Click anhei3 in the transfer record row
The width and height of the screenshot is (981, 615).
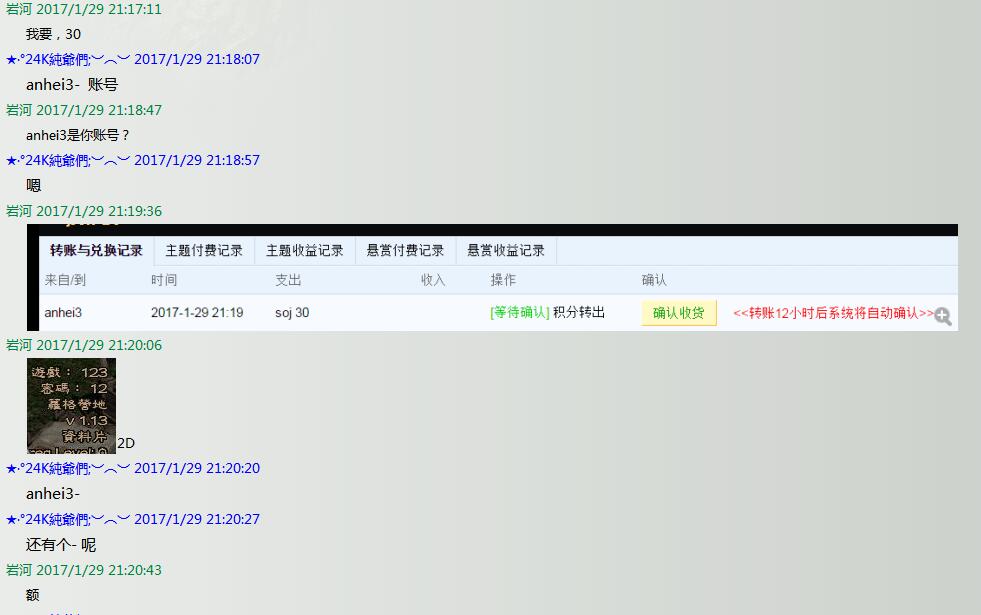pos(63,313)
